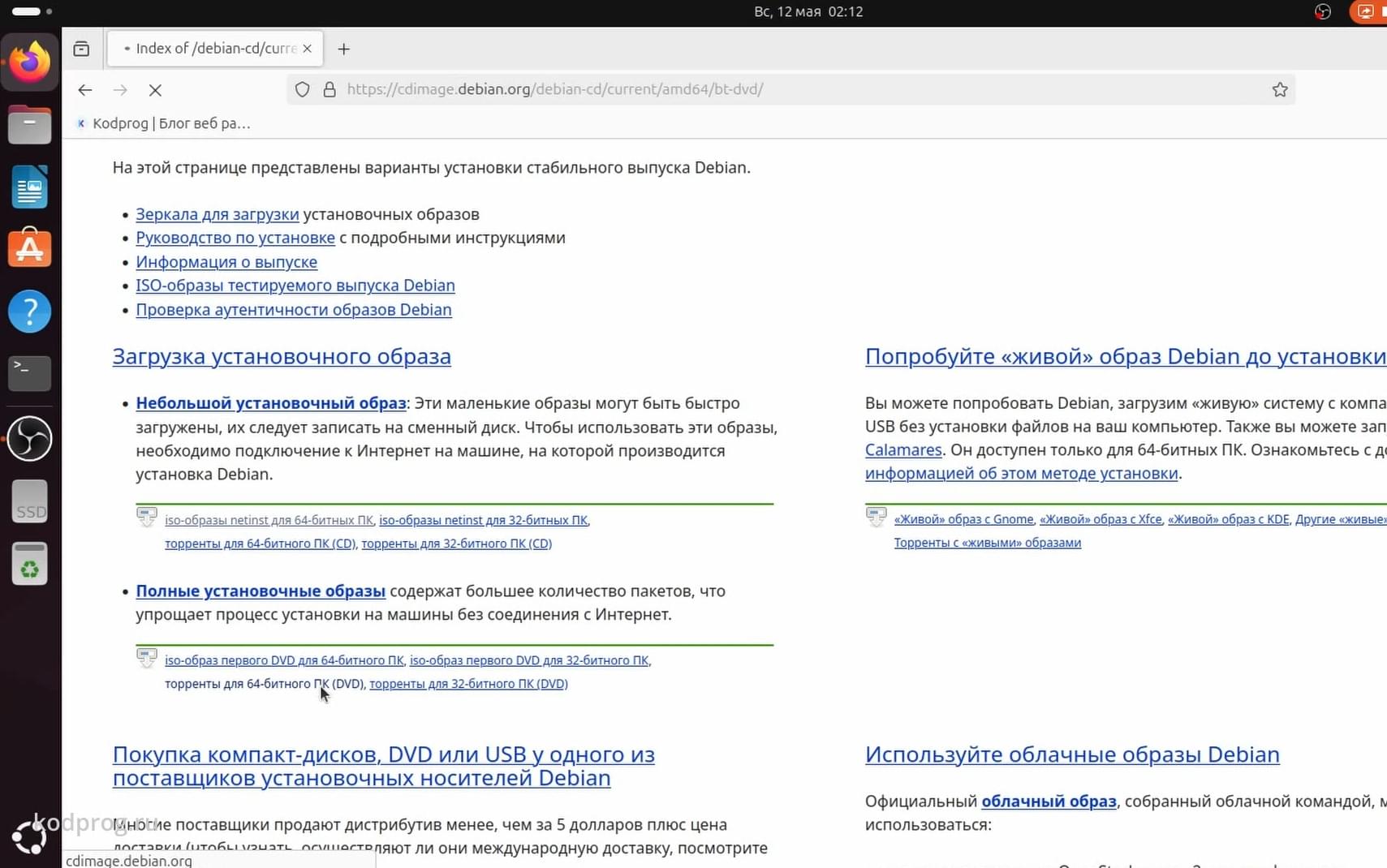The width and height of the screenshot is (1387, 868).
Task: Stop page loading with X button
Action: [155, 90]
